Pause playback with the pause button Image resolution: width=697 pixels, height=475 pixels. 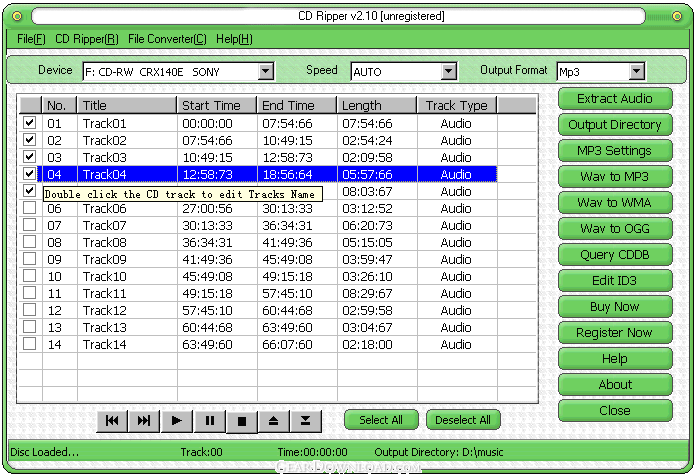(209, 421)
